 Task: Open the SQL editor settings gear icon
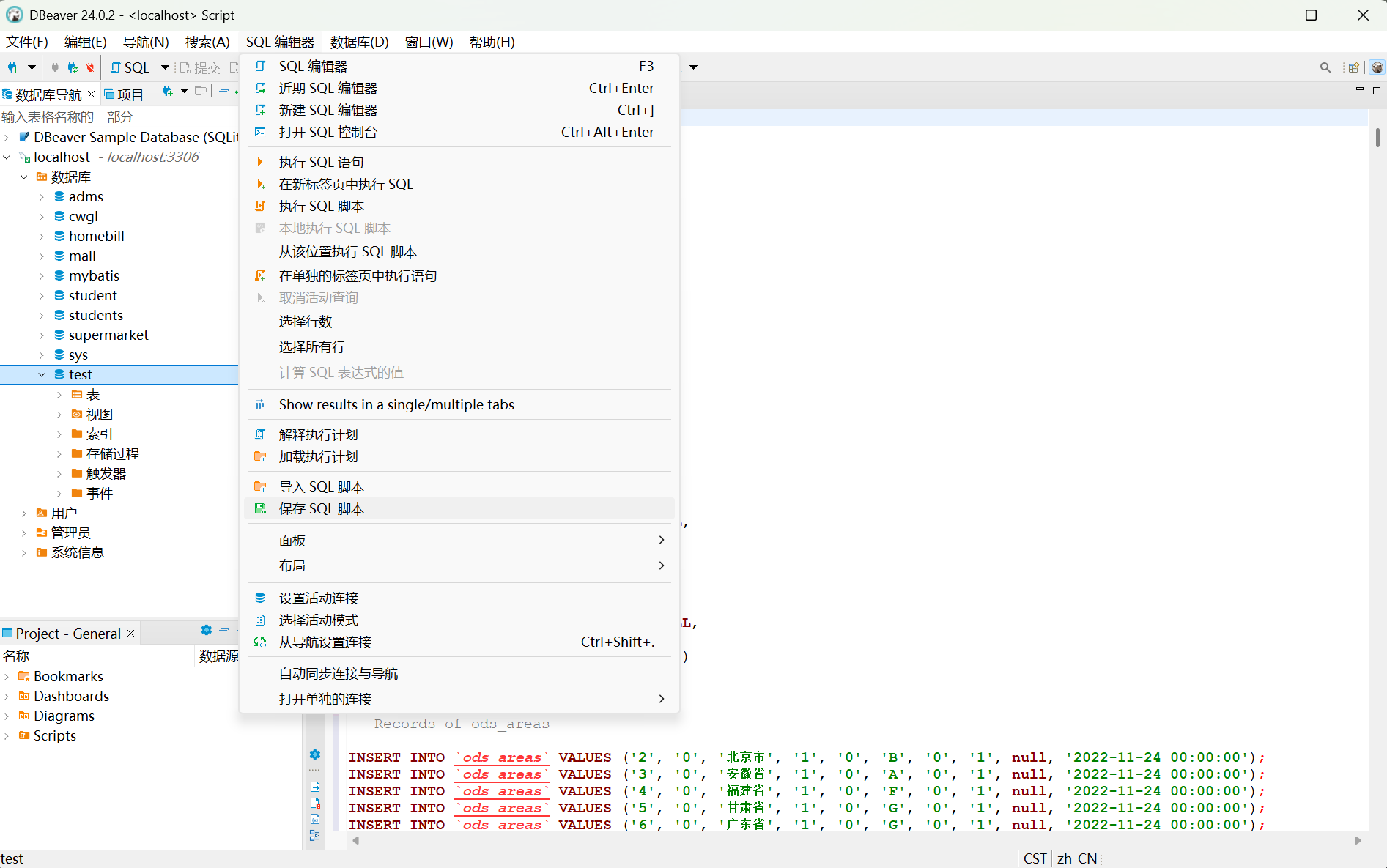click(x=314, y=754)
